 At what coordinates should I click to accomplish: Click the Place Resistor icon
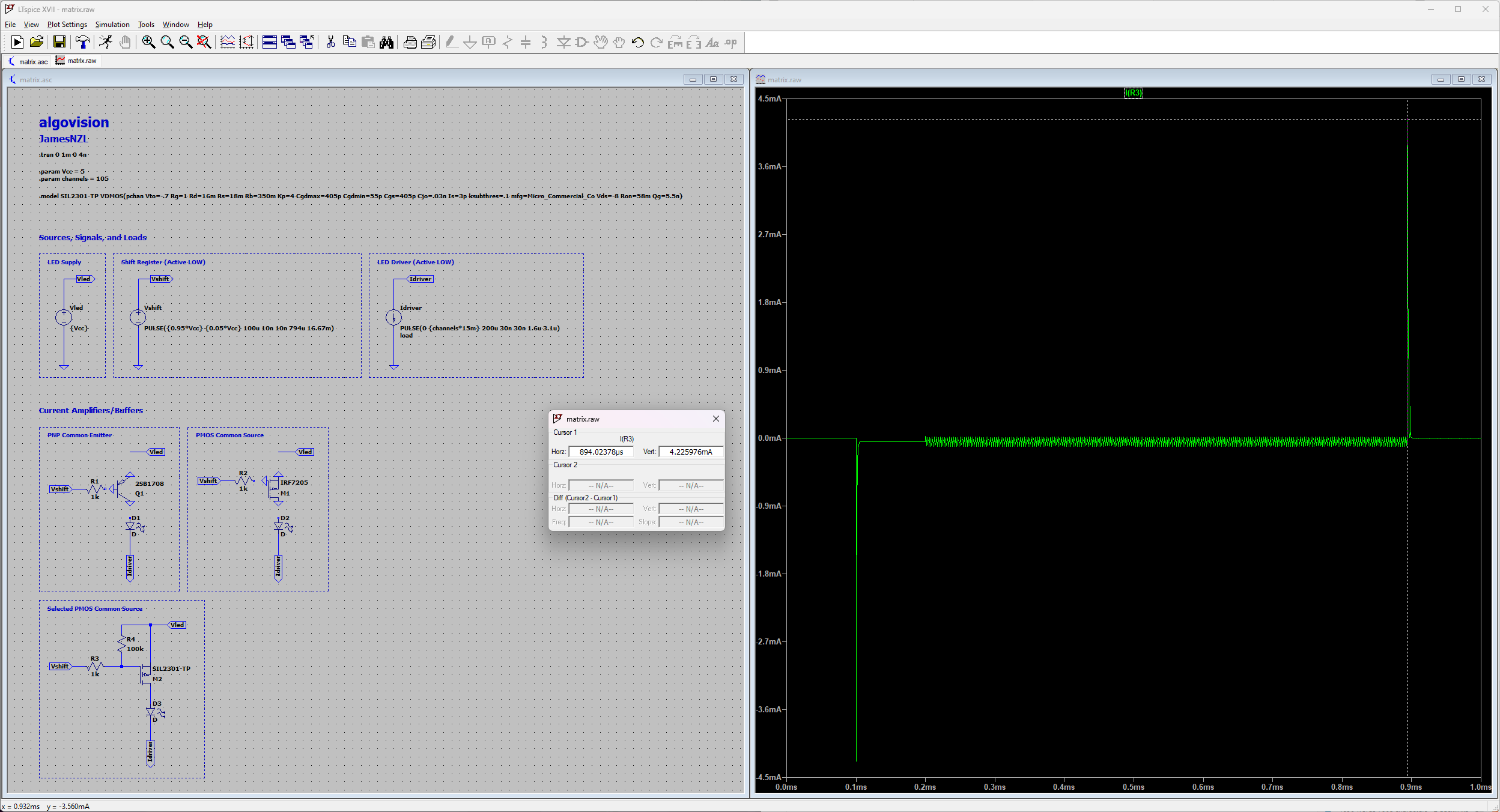pyautogui.click(x=508, y=42)
